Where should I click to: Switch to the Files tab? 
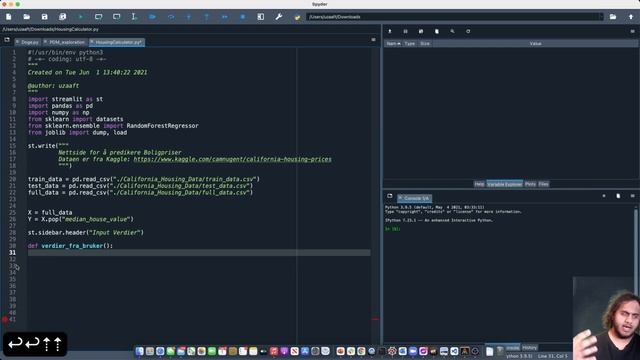(x=543, y=184)
